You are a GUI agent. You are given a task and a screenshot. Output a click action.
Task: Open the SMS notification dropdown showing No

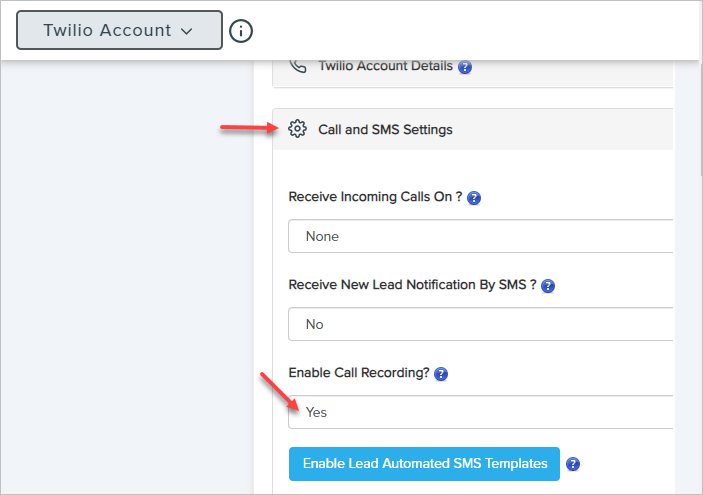click(480, 324)
